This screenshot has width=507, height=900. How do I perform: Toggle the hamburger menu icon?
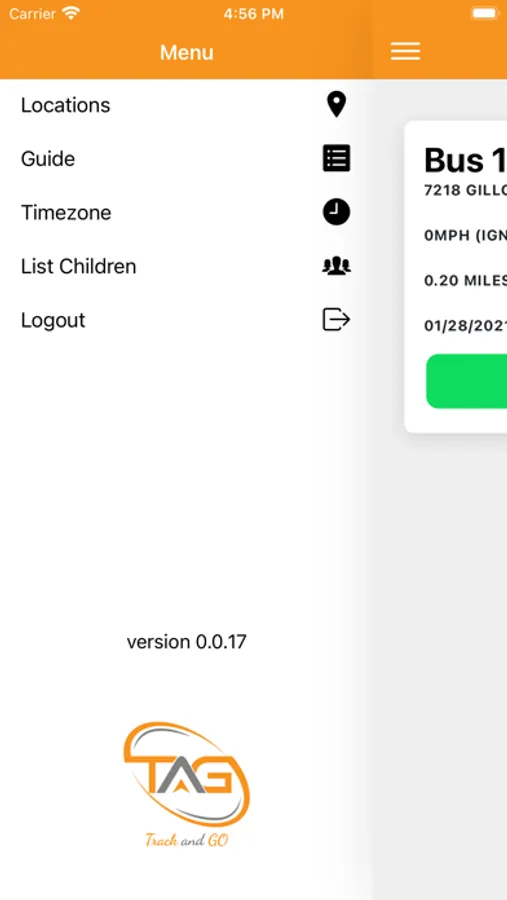point(405,52)
